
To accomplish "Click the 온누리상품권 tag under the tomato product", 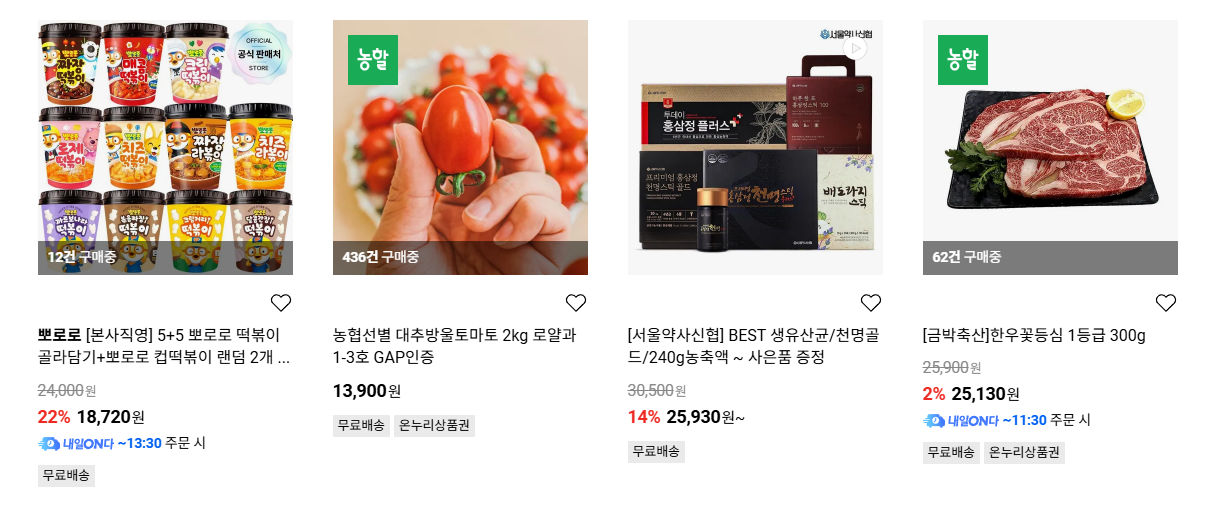I will (x=434, y=425).
